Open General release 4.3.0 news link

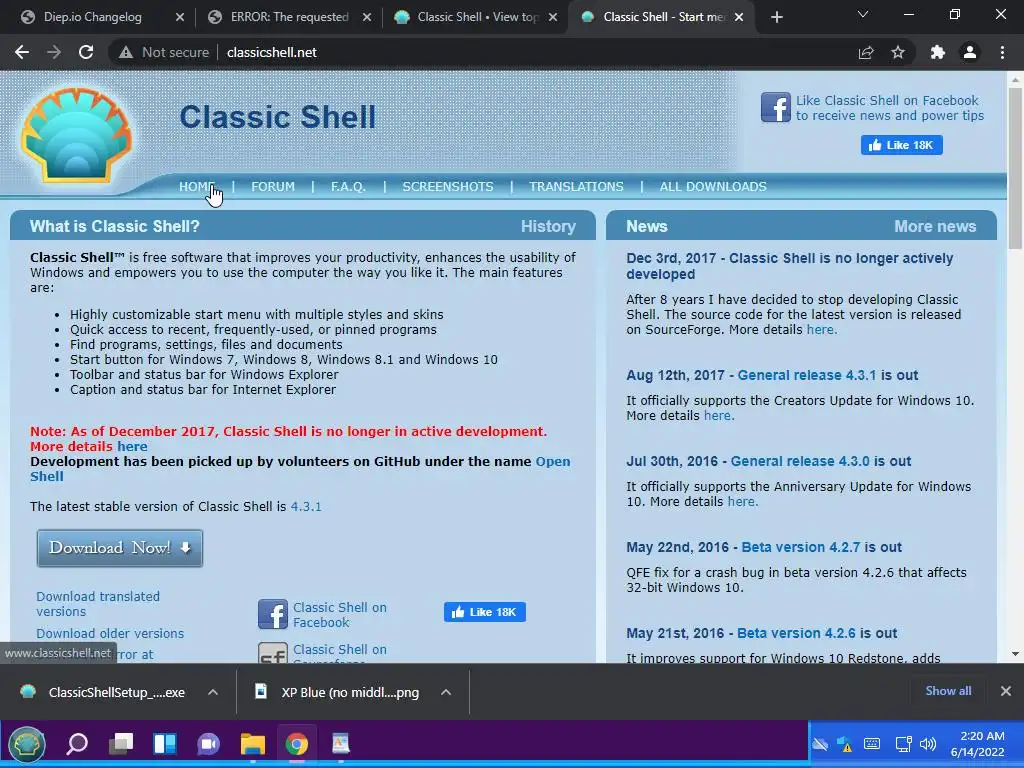[x=800, y=461]
